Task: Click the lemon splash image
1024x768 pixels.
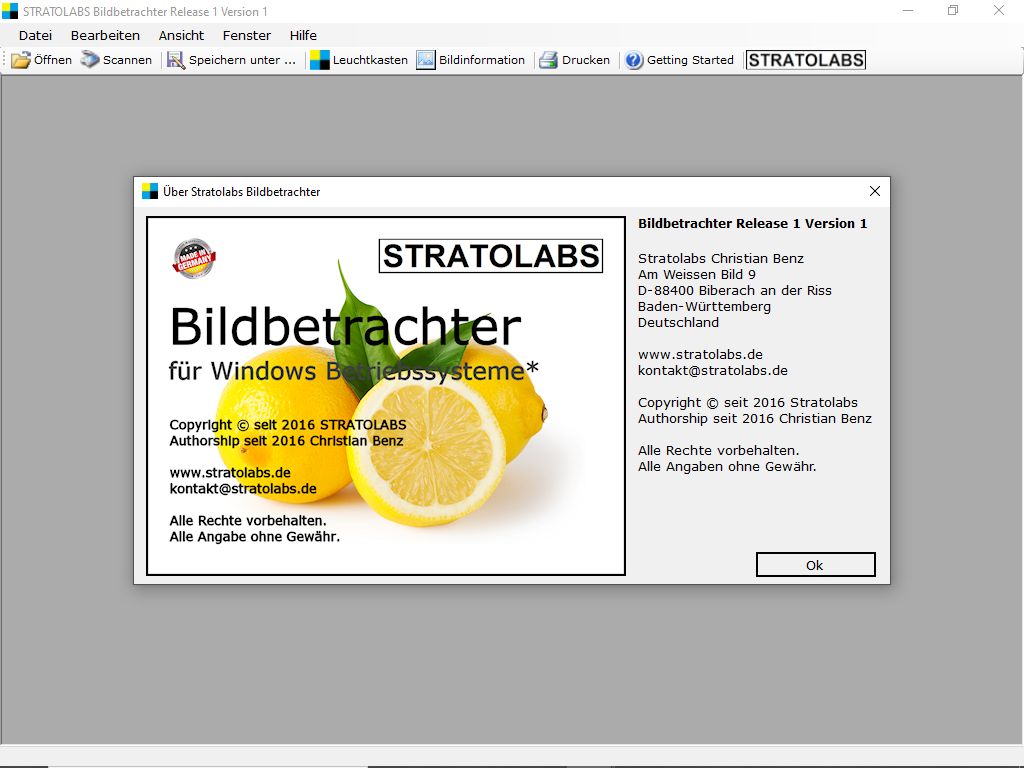Action: tap(386, 396)
